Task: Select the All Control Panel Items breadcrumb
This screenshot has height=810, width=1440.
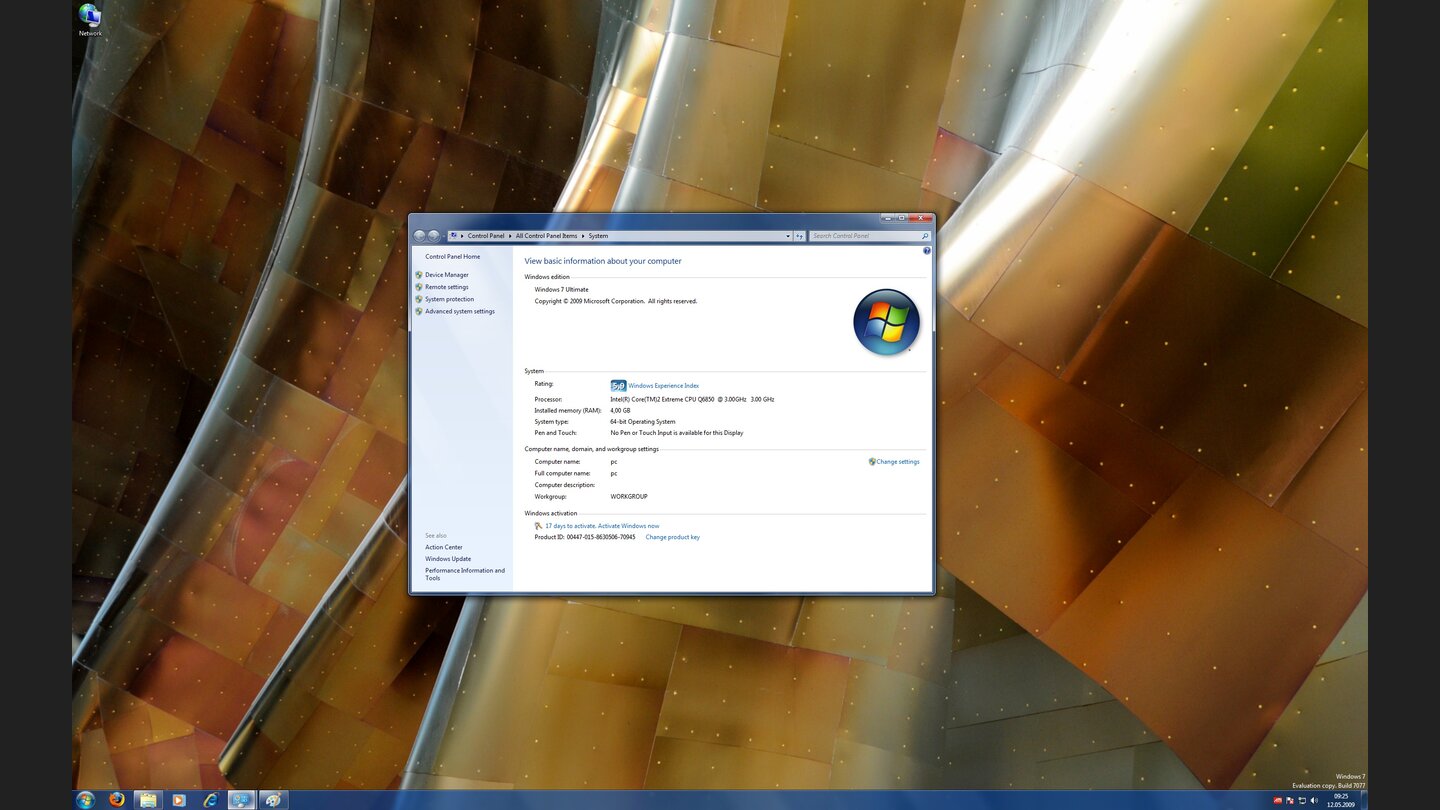Action: [546, 236]
